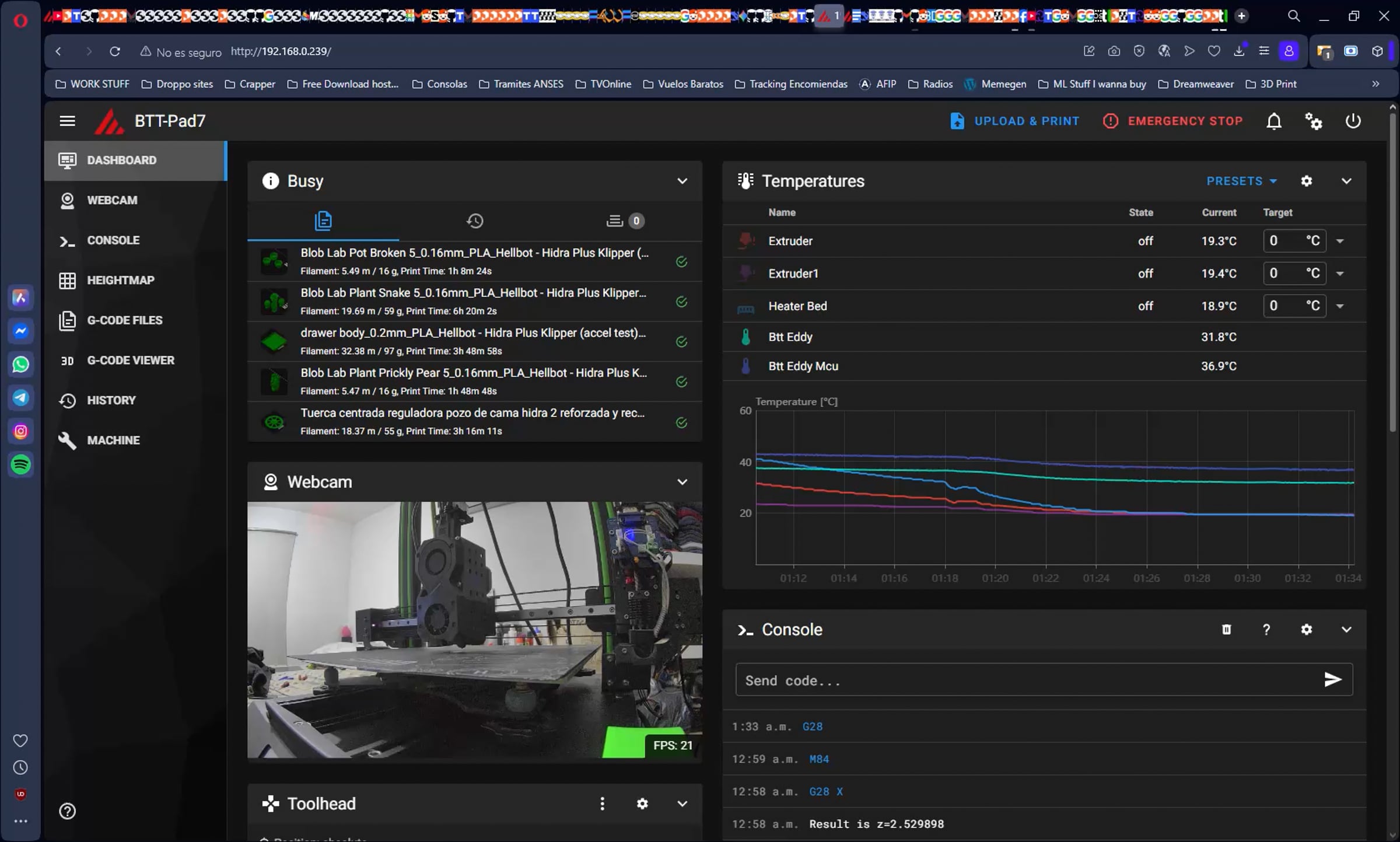Open Temperatures panel settings gear

tap(1307, 181)
